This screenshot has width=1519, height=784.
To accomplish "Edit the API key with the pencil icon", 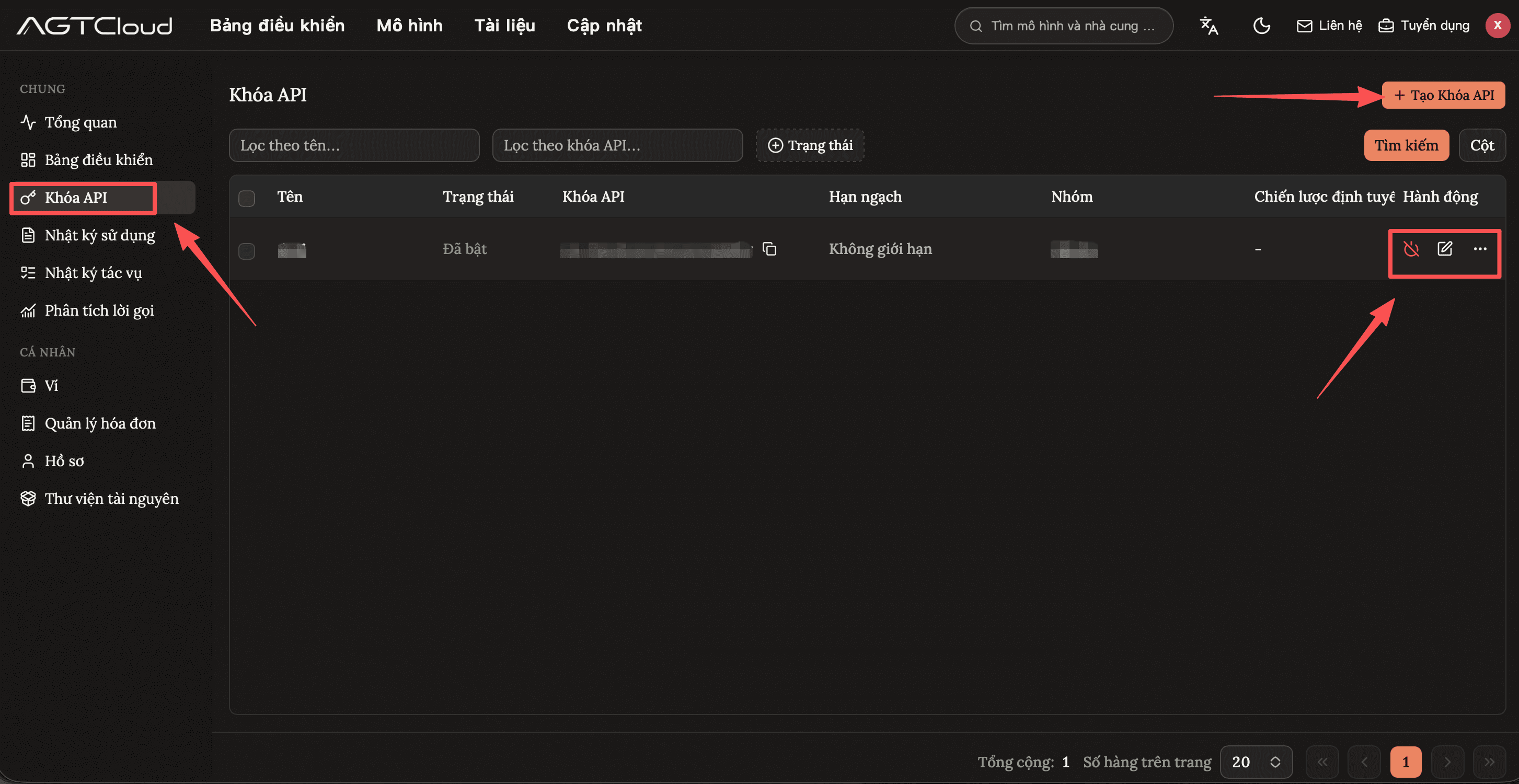I will (x=1445, y=249).
